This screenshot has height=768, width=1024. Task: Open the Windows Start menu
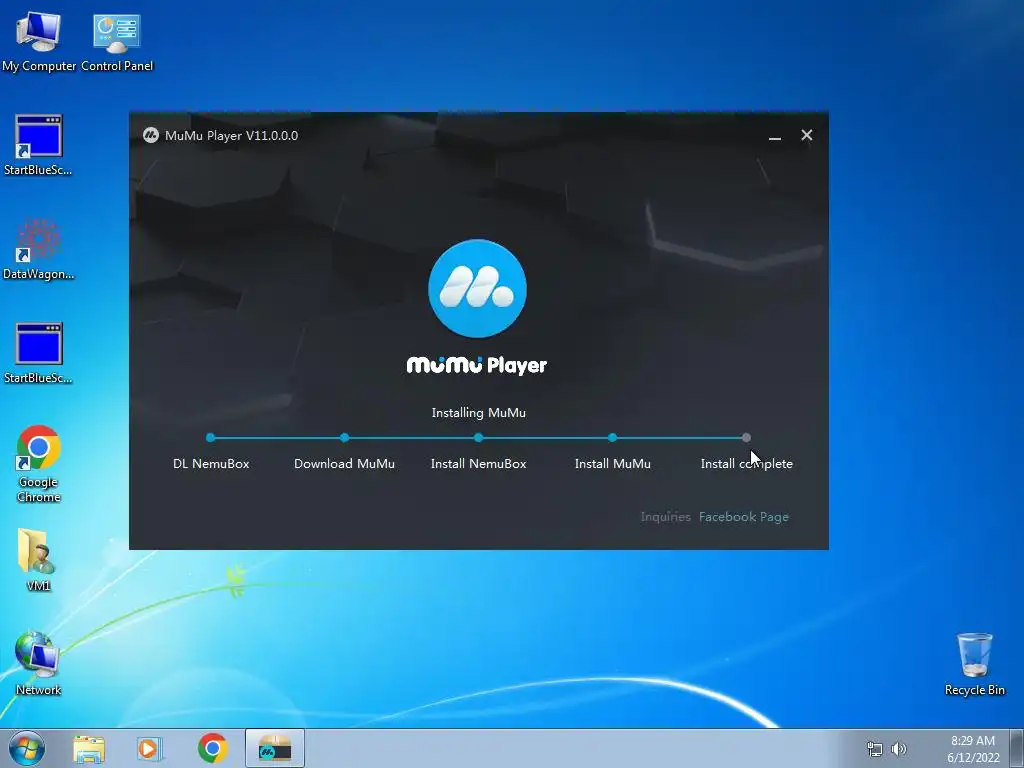27,748
